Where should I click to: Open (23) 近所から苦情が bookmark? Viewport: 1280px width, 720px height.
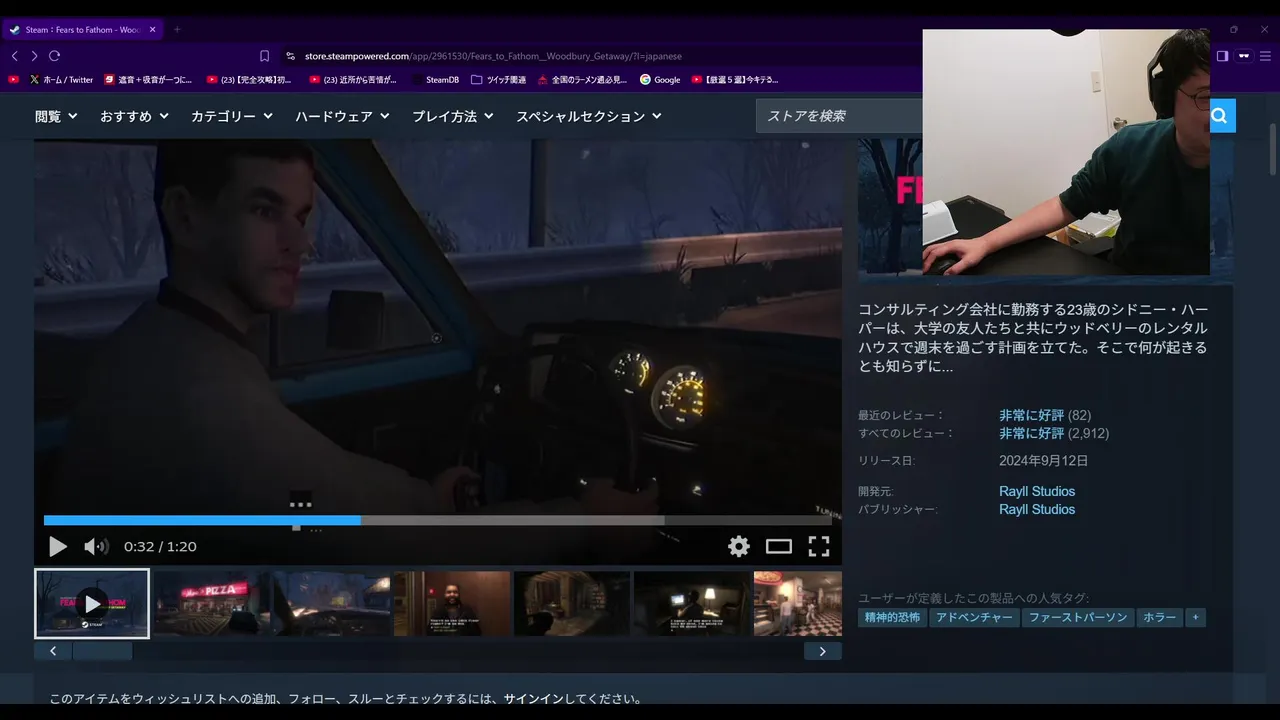(x=353, y=79)
